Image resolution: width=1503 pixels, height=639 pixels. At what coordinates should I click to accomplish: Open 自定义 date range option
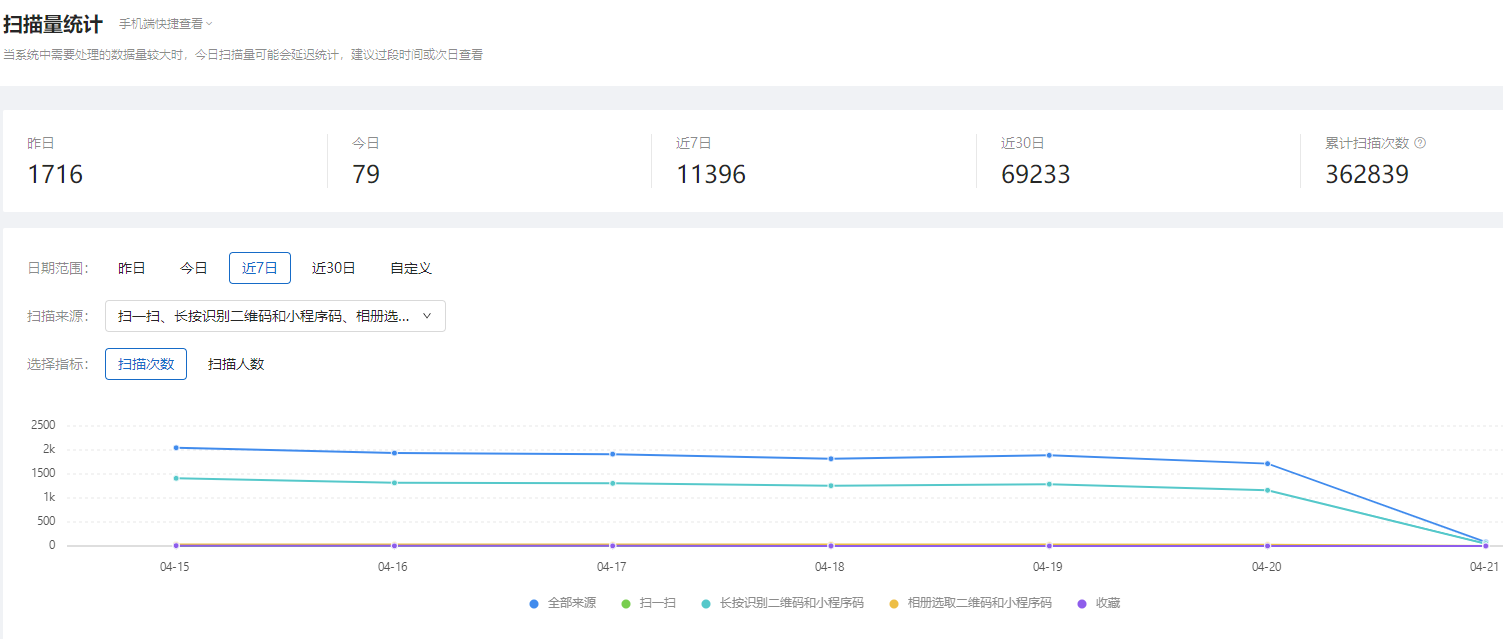point(411,268)
